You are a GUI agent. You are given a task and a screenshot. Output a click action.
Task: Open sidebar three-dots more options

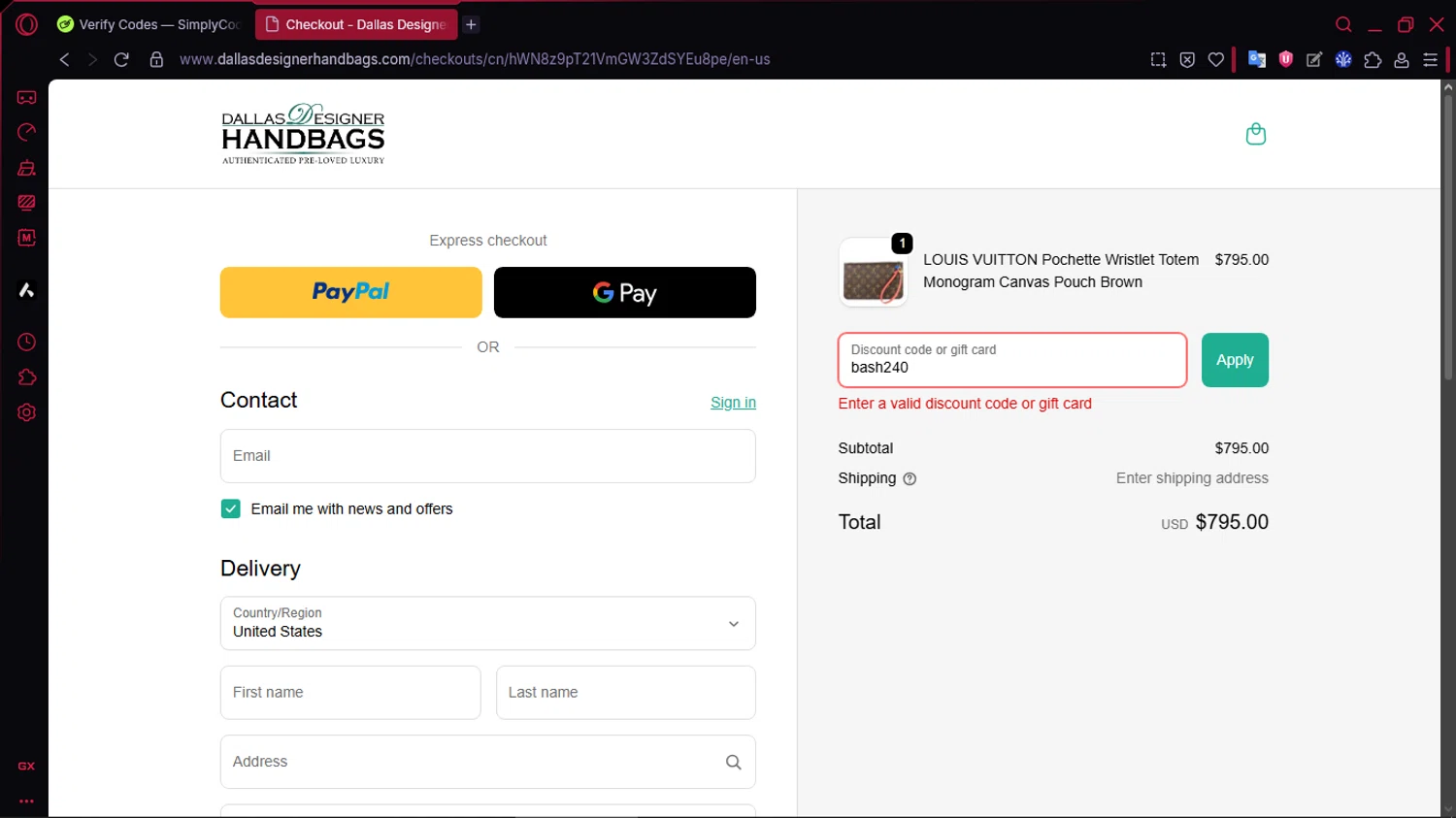click(x=26, y=802)
